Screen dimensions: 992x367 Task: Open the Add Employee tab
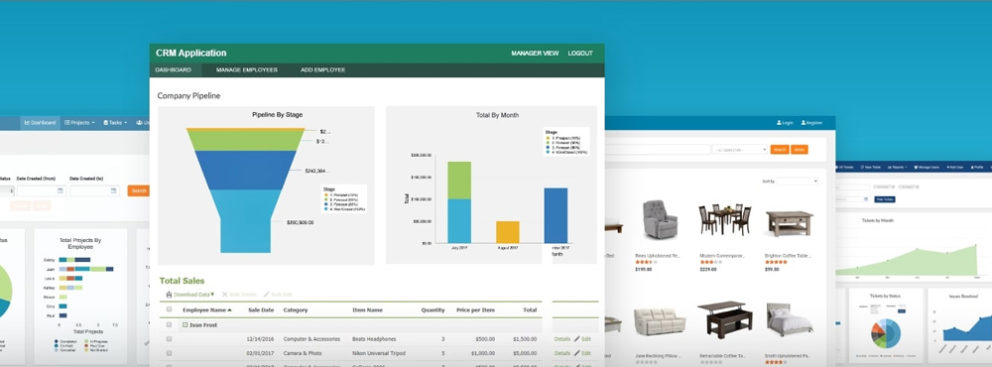[323, 70]
